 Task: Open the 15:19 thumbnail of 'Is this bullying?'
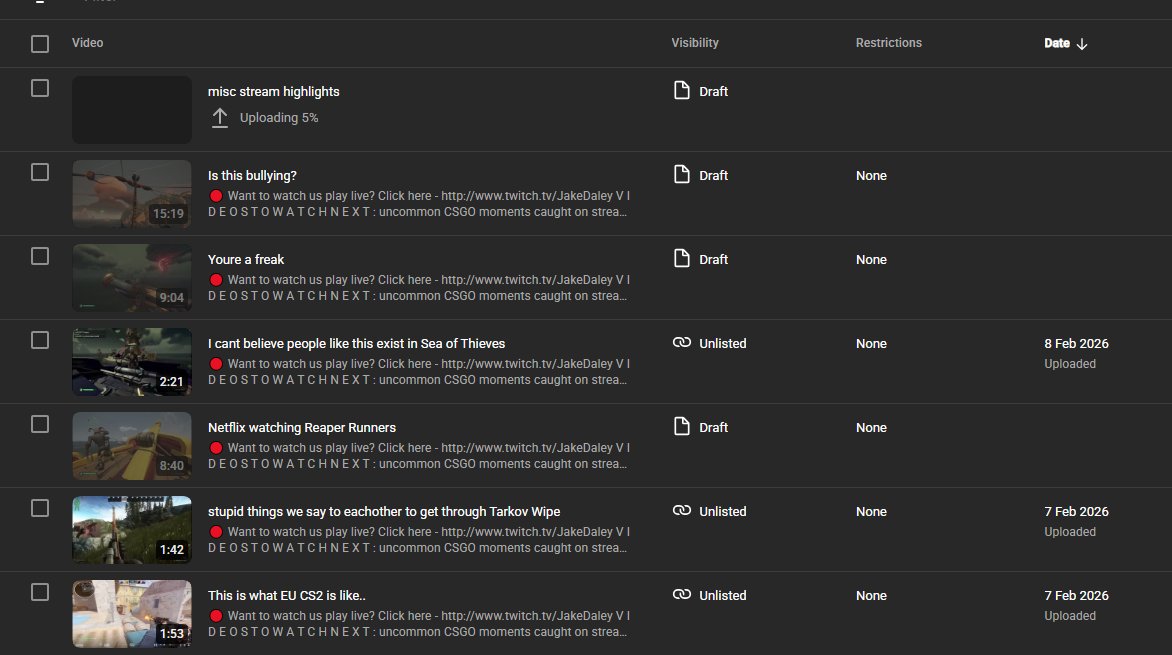coord(132,194)
